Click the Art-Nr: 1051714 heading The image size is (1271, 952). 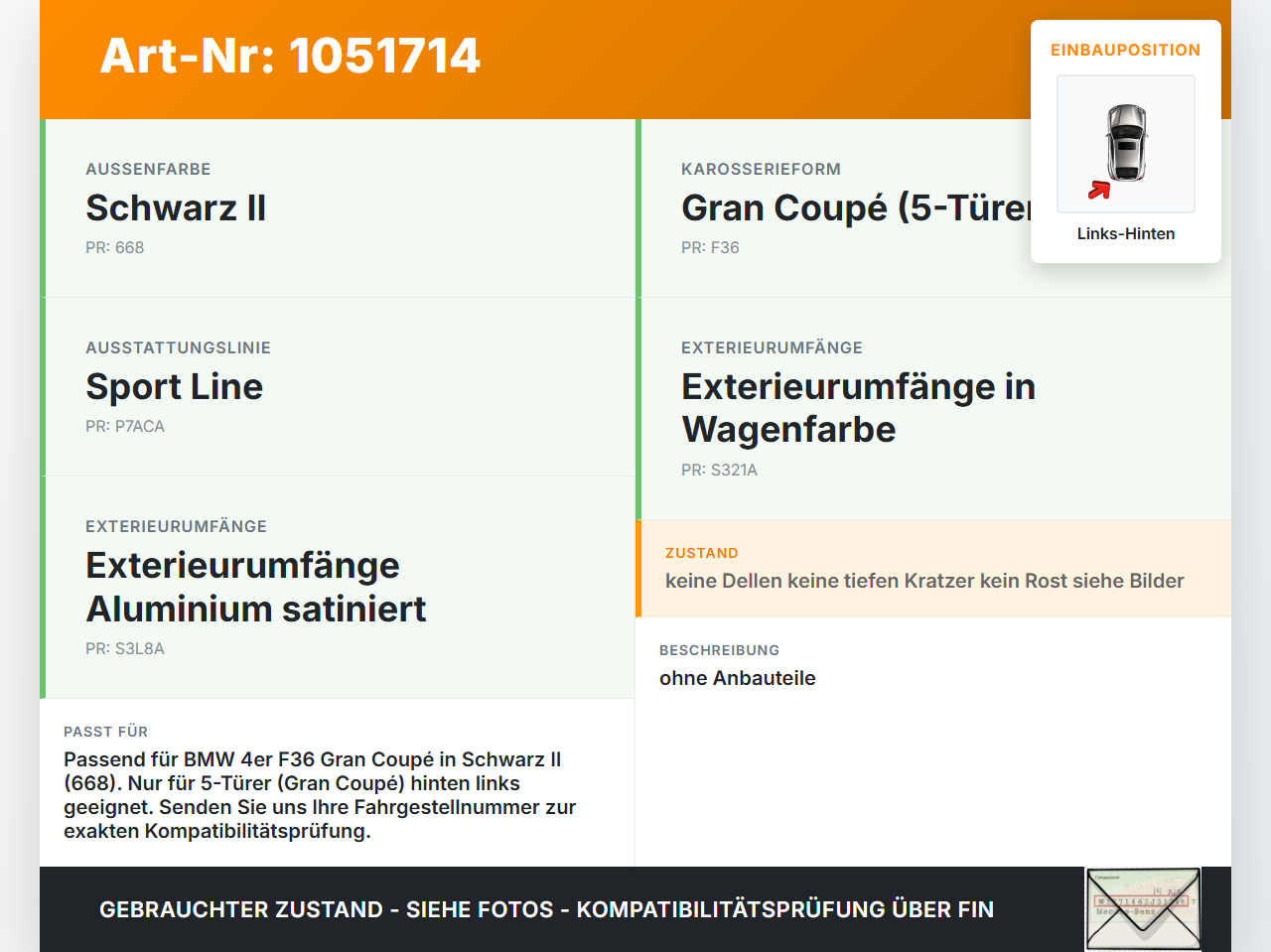(x=290, y=56)
